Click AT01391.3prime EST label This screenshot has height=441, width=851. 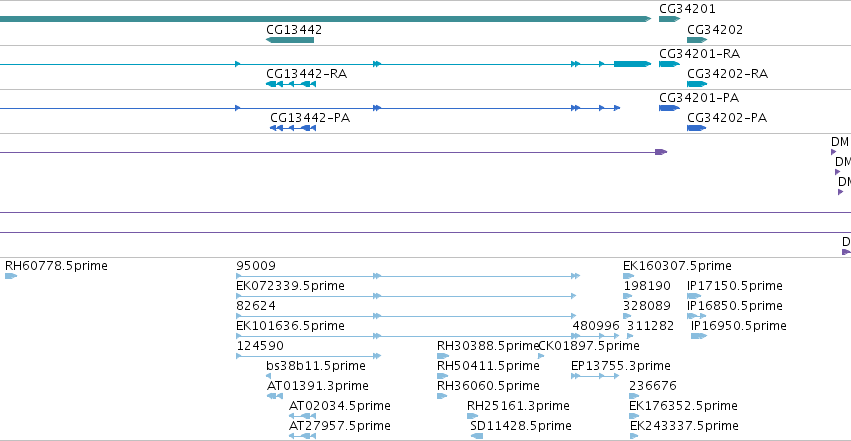click(x=317, y=386)
